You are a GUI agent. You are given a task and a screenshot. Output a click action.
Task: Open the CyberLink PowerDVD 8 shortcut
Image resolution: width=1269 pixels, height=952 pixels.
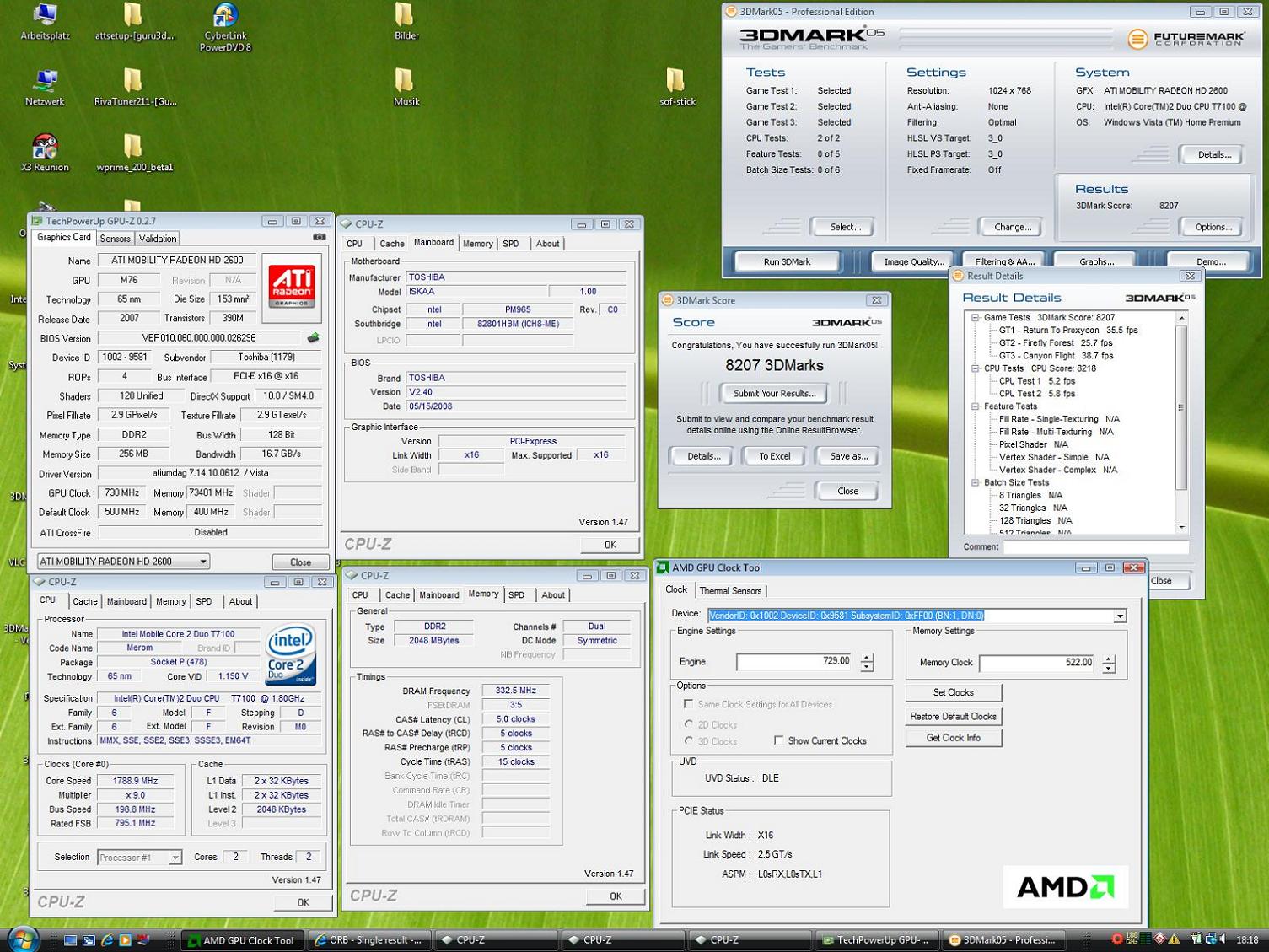click(x=225, y=27)
